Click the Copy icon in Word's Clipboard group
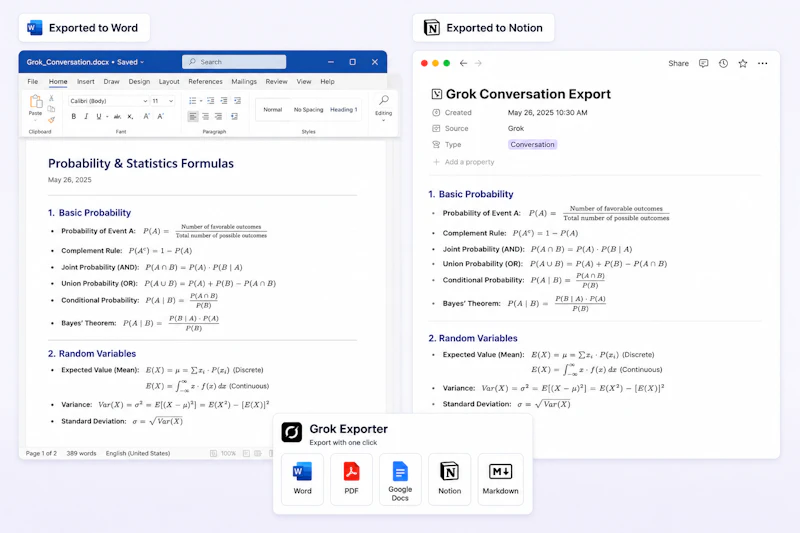 pos(51,109)
